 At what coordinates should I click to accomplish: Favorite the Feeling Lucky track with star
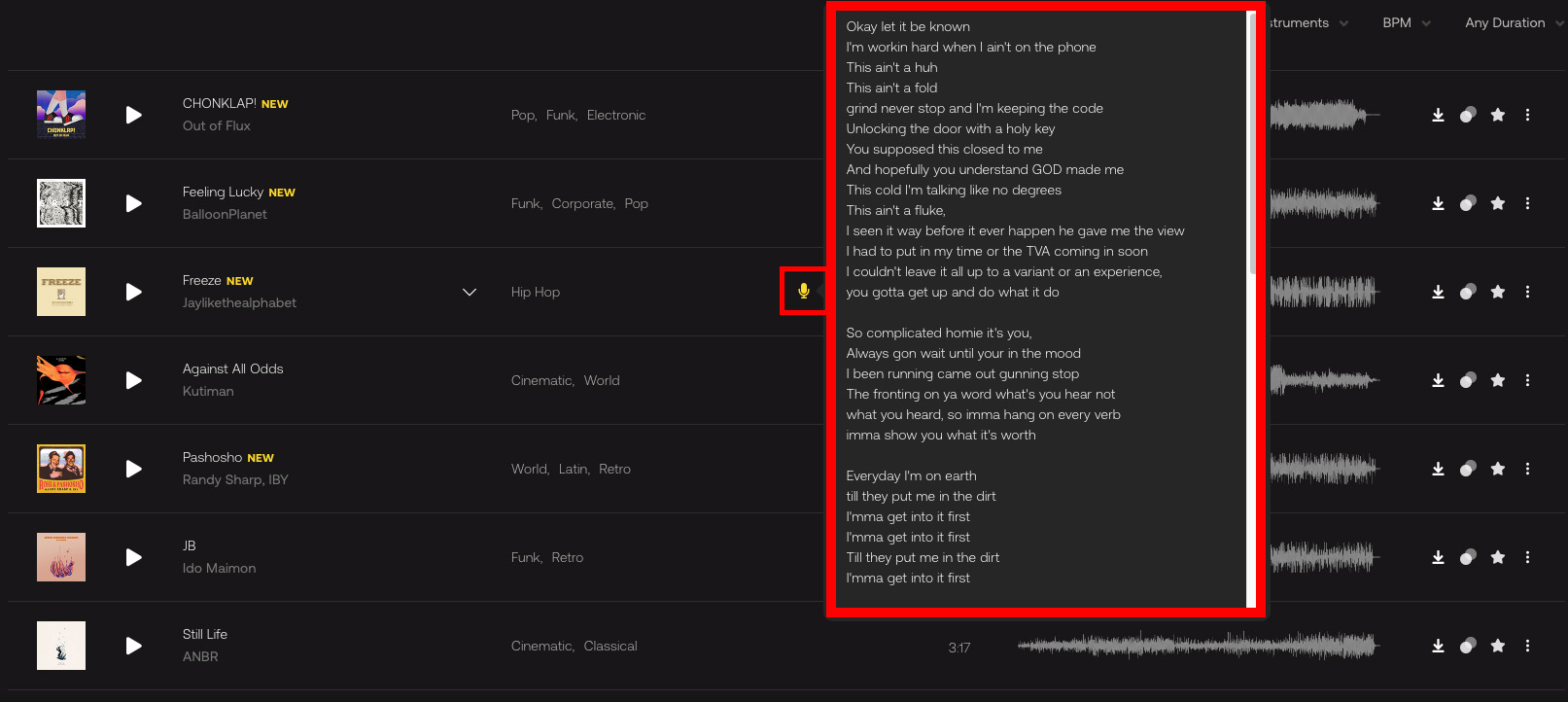tap(1498, 203)
